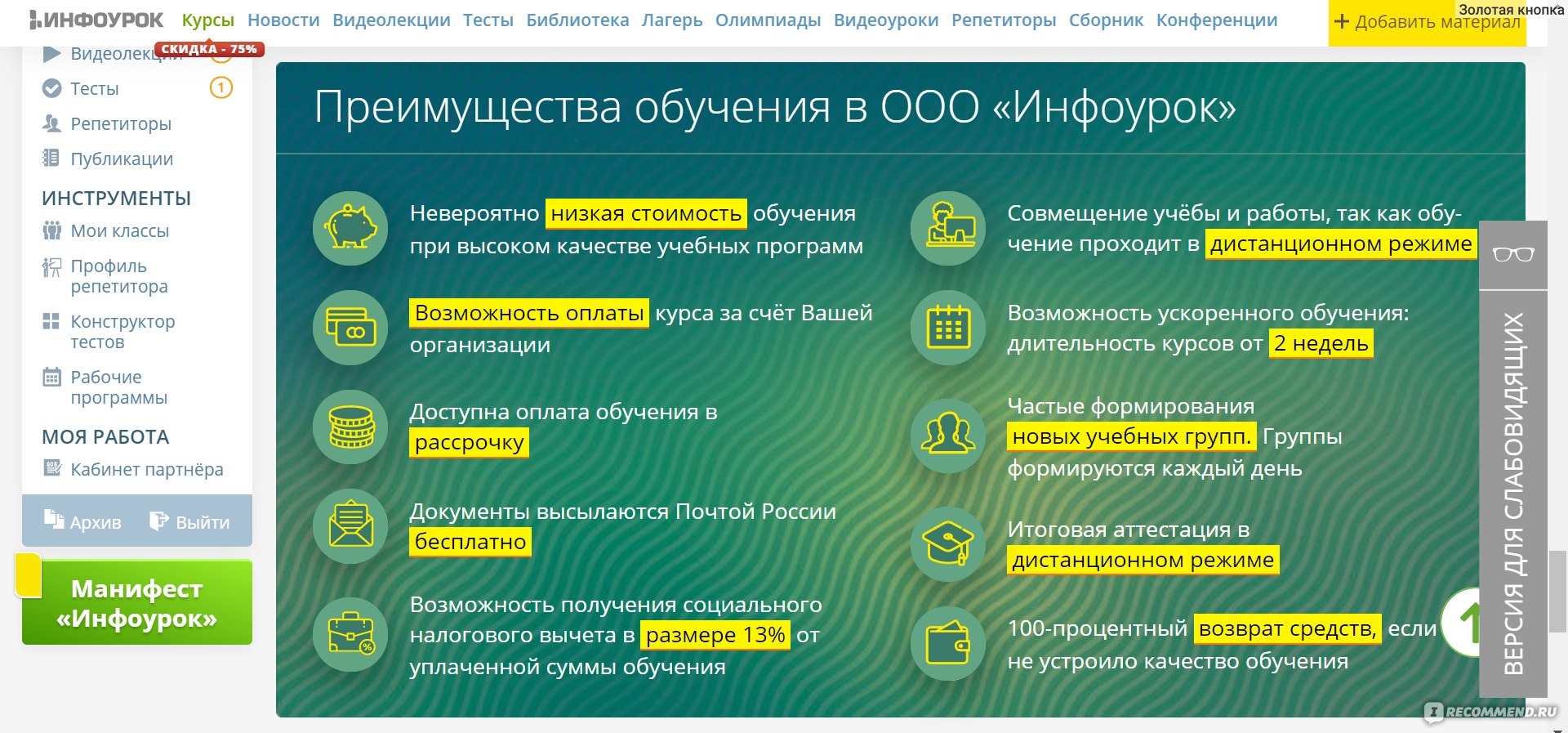Click the calendar accelerated learning icon
Viewport: 1568px width, 733px height.
point(948,328)
